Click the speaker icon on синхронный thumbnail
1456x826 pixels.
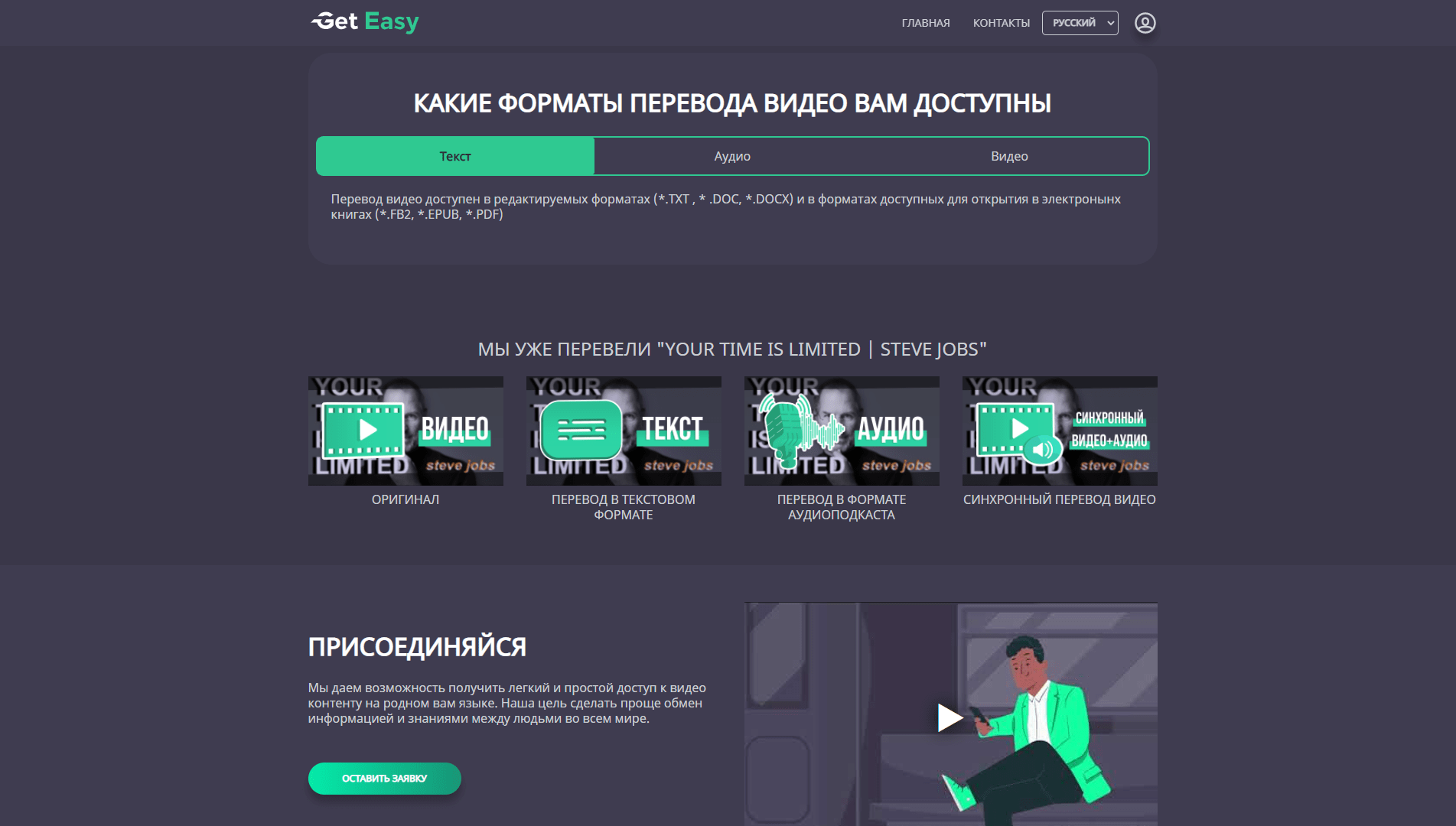(1041, 450)
